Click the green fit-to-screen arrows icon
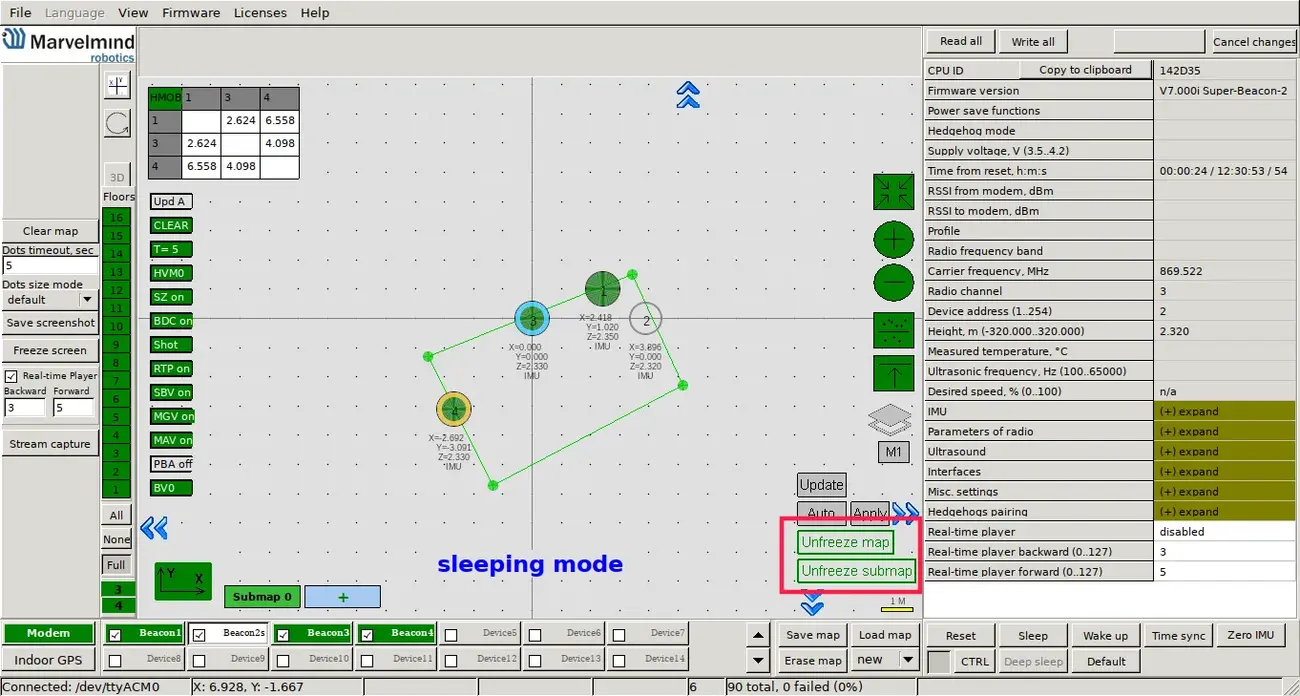1300x696 pixels. 893,192
